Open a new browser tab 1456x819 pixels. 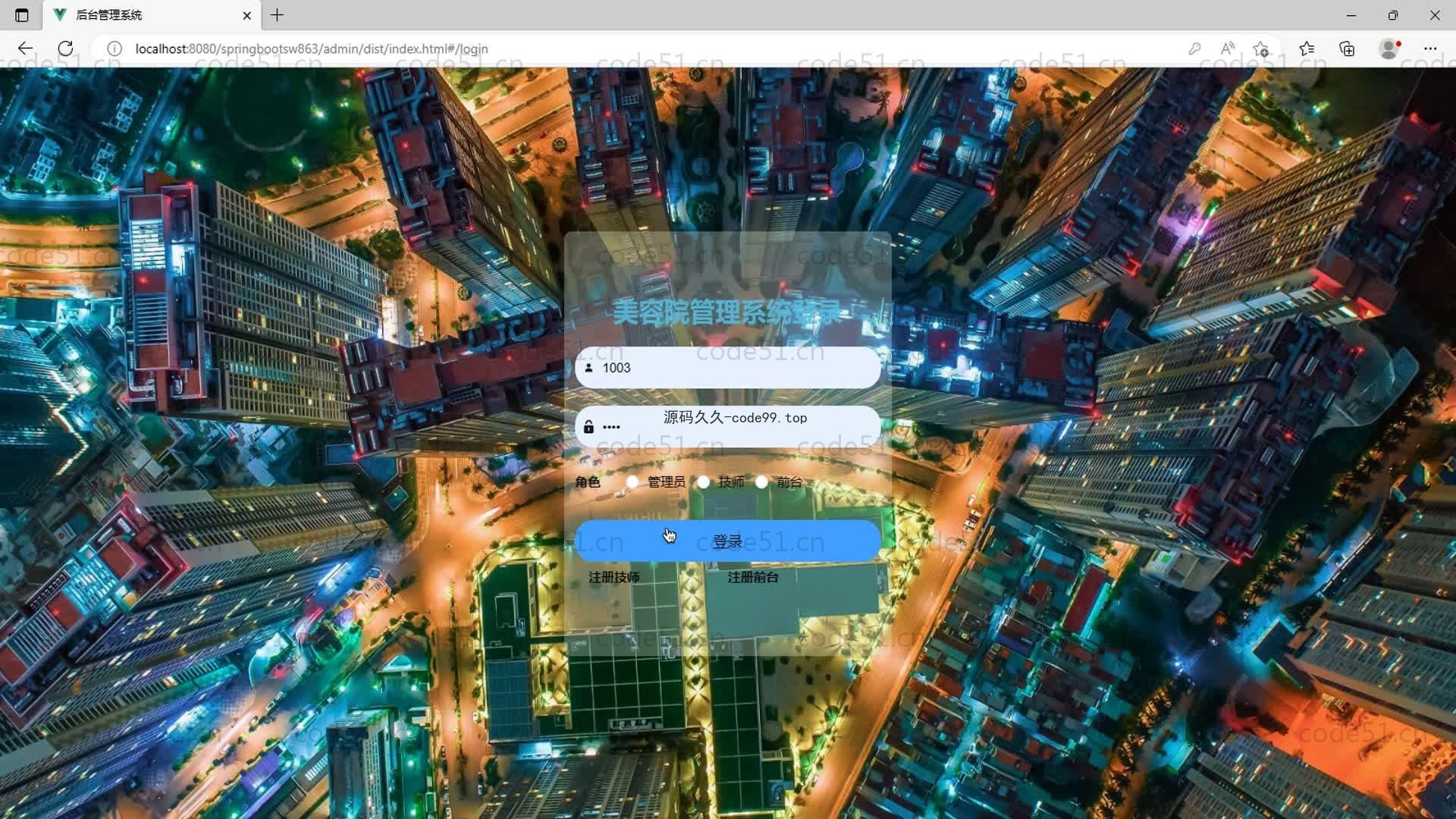coord(278,15)
